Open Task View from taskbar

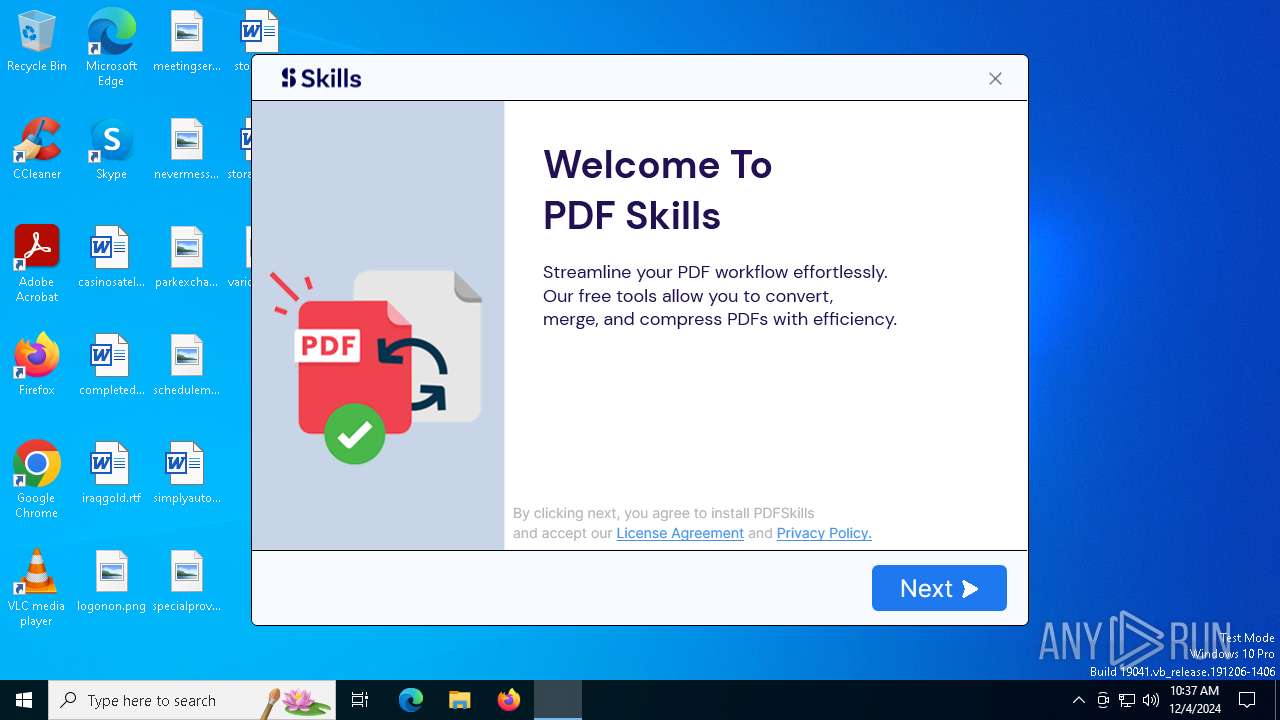(360, 700)
